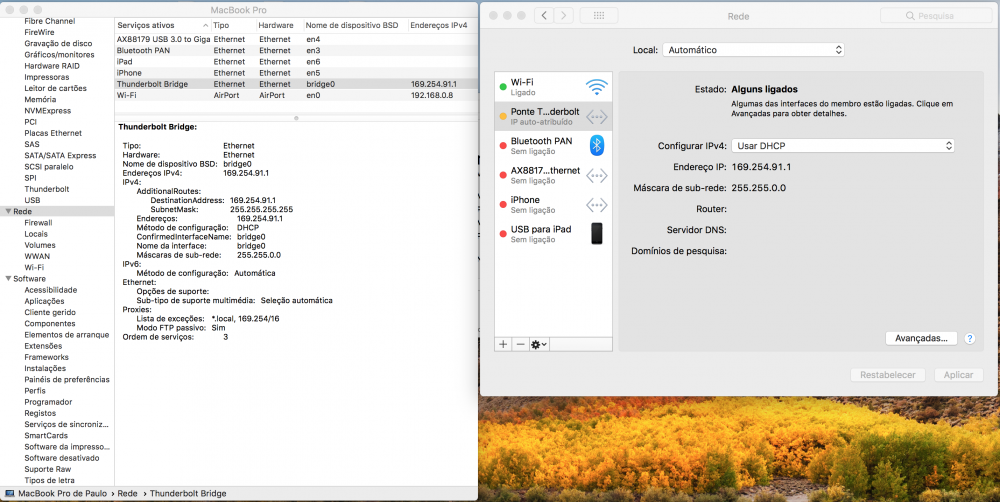This screenshot has width=1000, height=502.
Task: Select USB in the hardware sidebar
Action: coord(33,200)
